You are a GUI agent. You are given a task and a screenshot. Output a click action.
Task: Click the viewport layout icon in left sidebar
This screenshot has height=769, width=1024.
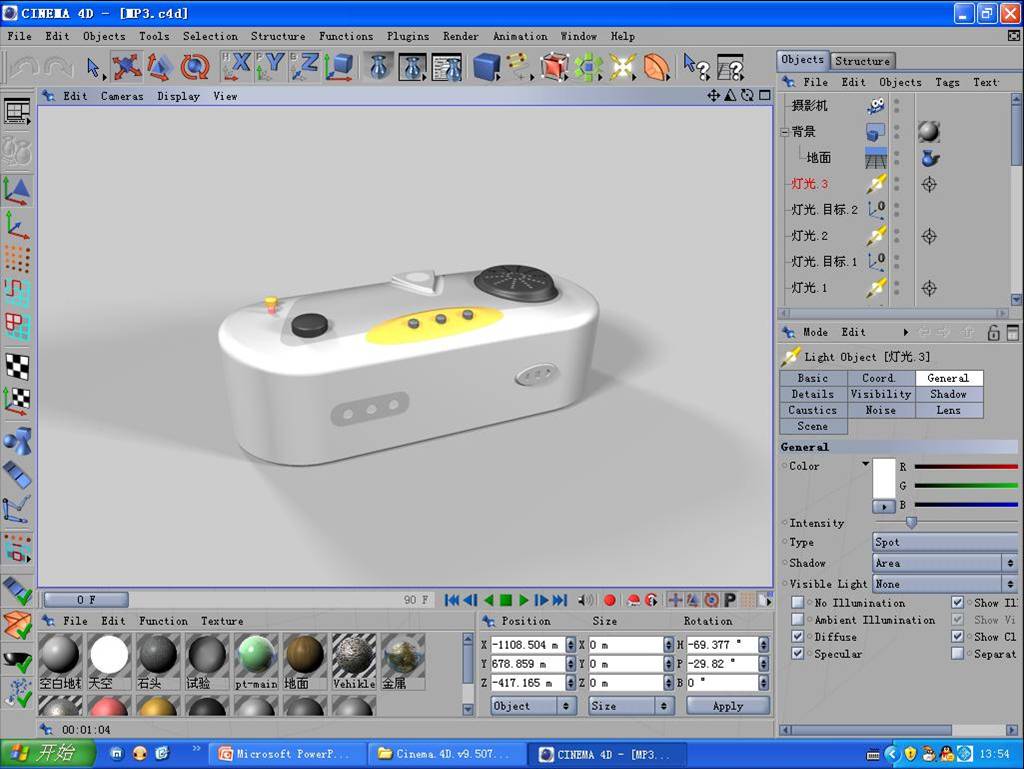(x=18, y=112)
